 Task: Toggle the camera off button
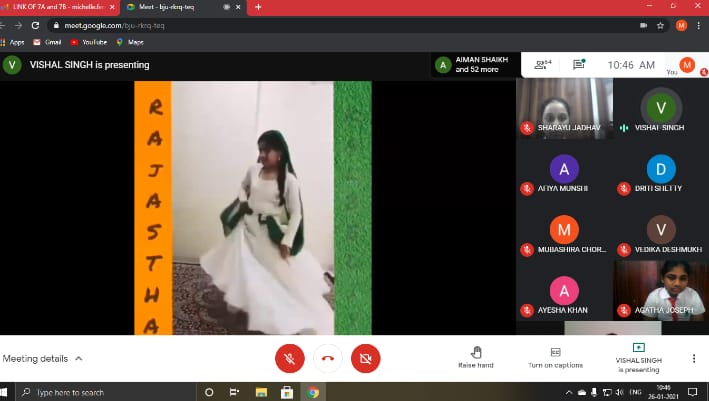(x=365, y=359)
